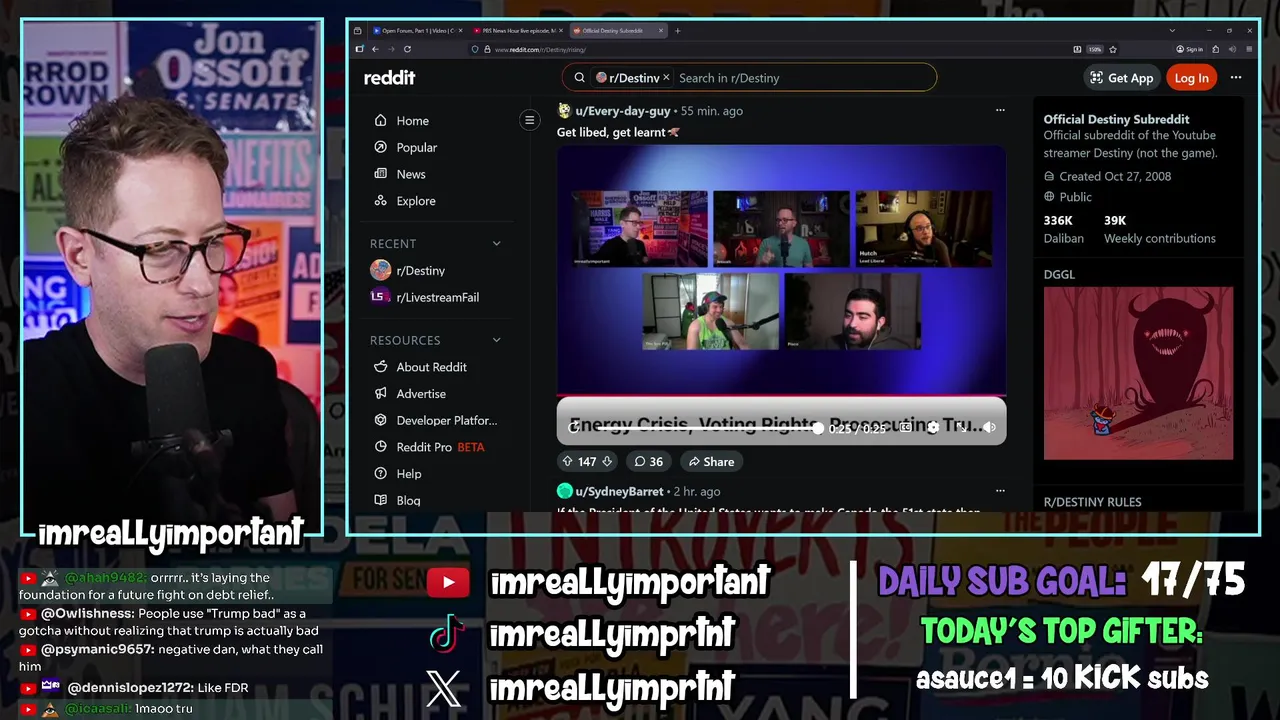Open video settings gear
This screenshot has height=720, width=1280.
pyautogui.click(x=933, y=427)
